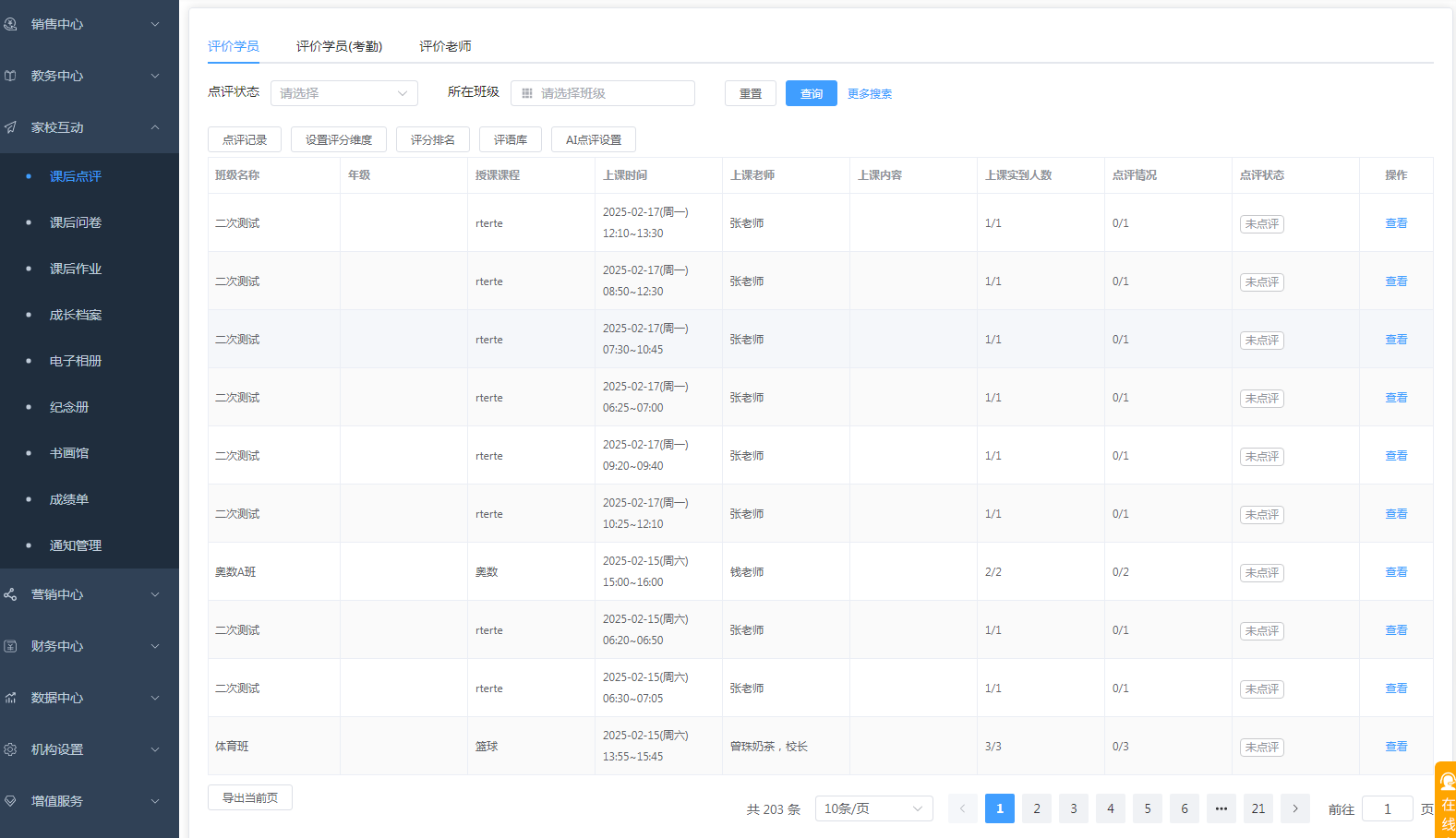Click 未点评 tag in 体育班 row
The width and height of the screenshot is (1456, 838).
pos(1262,747)
